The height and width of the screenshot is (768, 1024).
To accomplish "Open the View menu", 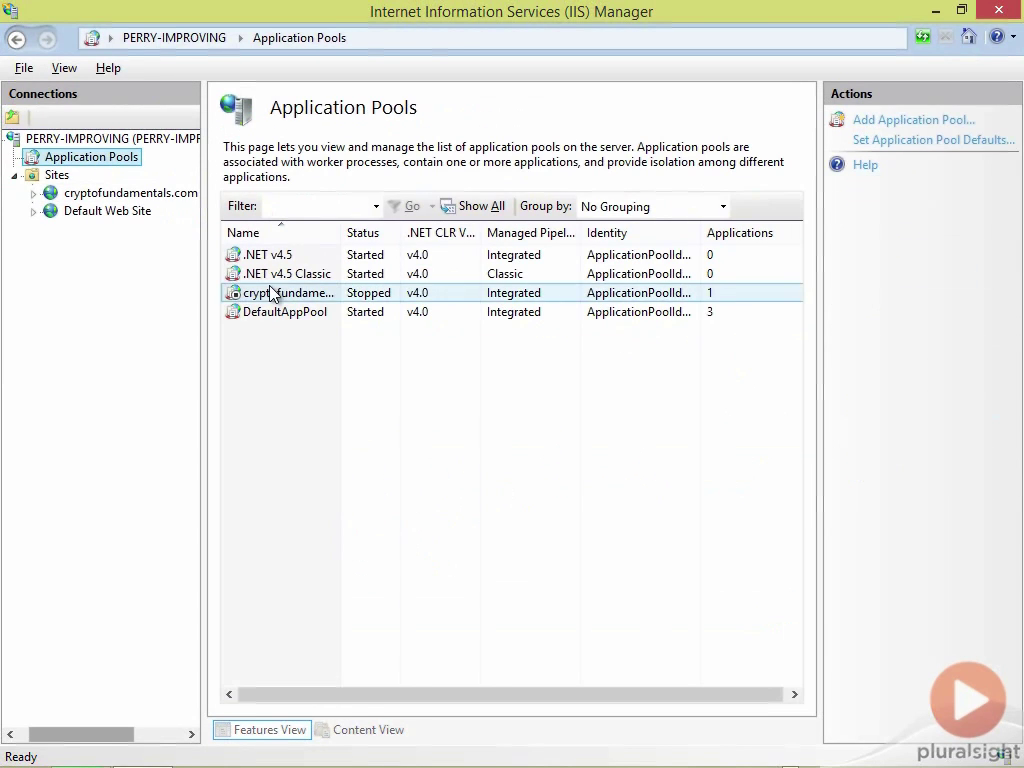I will (64, 68).
